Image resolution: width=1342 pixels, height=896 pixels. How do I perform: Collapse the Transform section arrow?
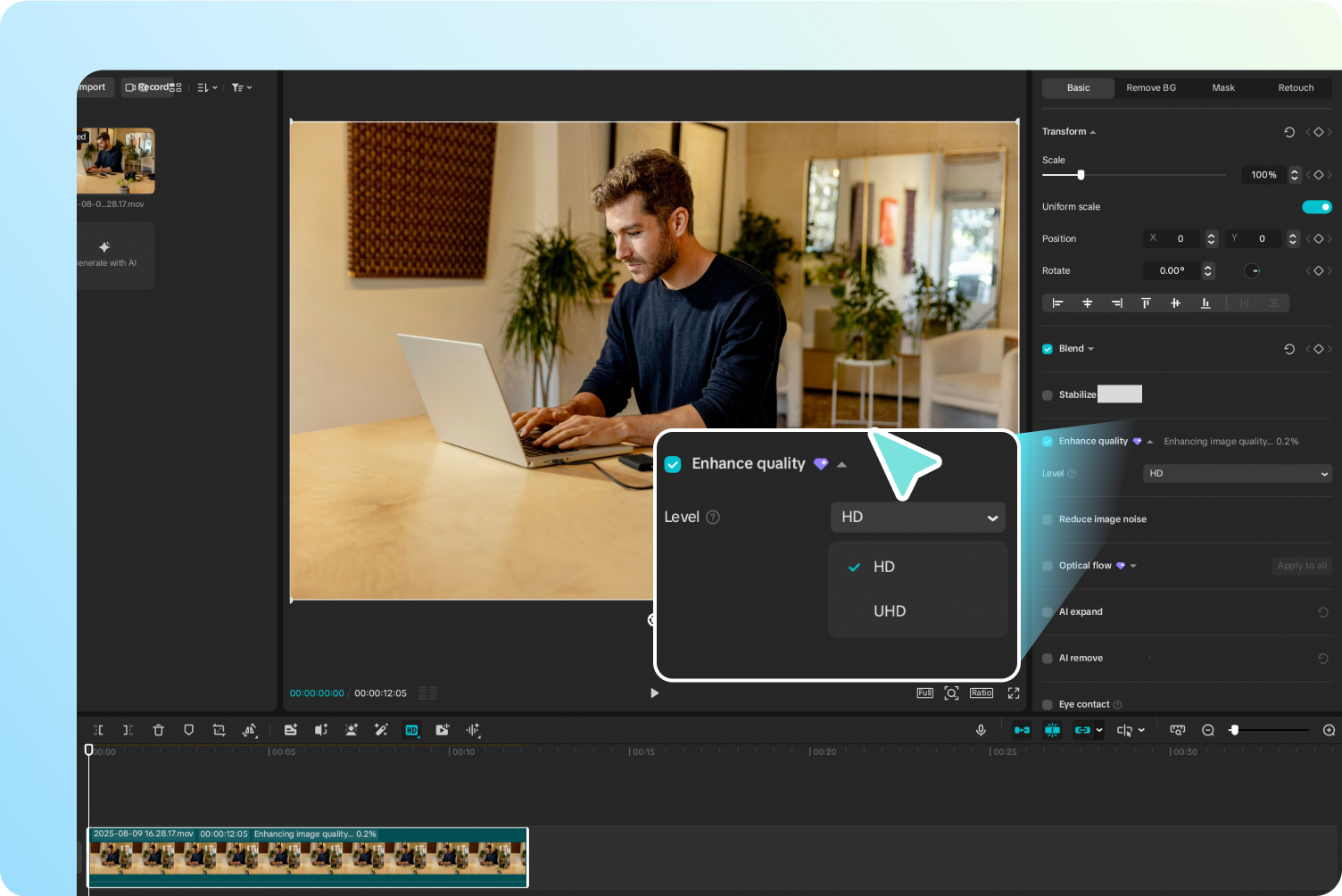(1093, 132)
